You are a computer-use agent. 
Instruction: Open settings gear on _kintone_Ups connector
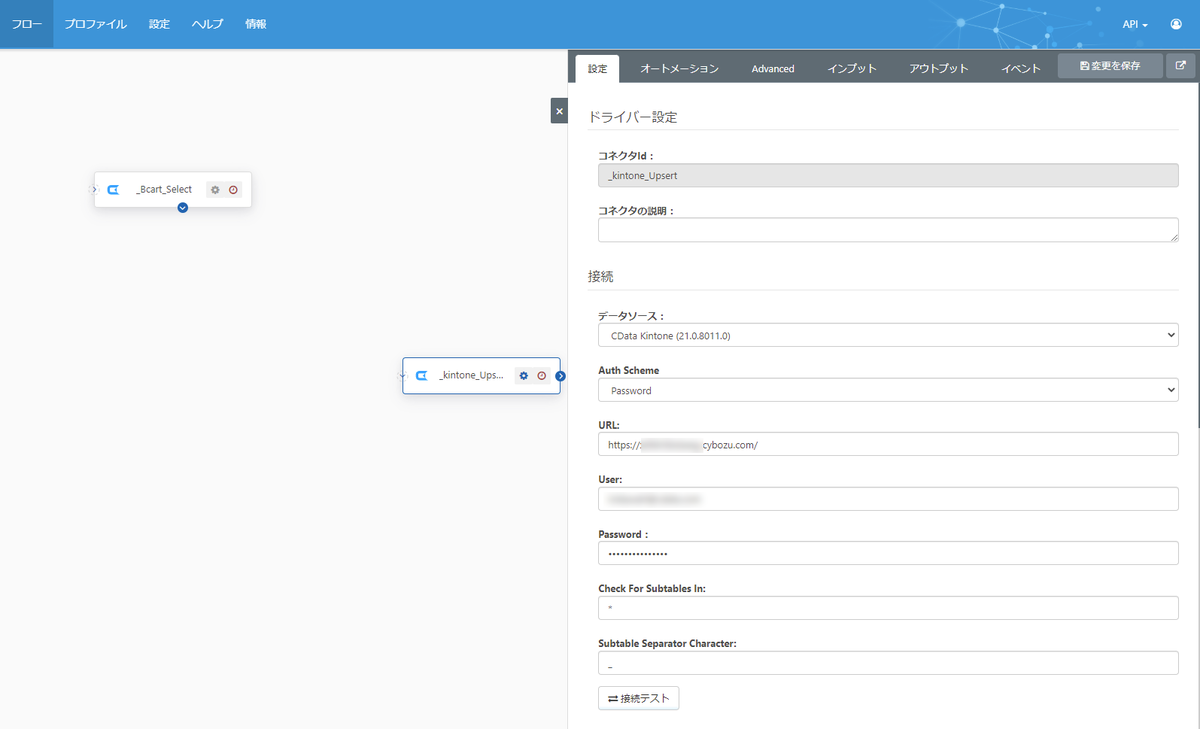coord(523,376)
